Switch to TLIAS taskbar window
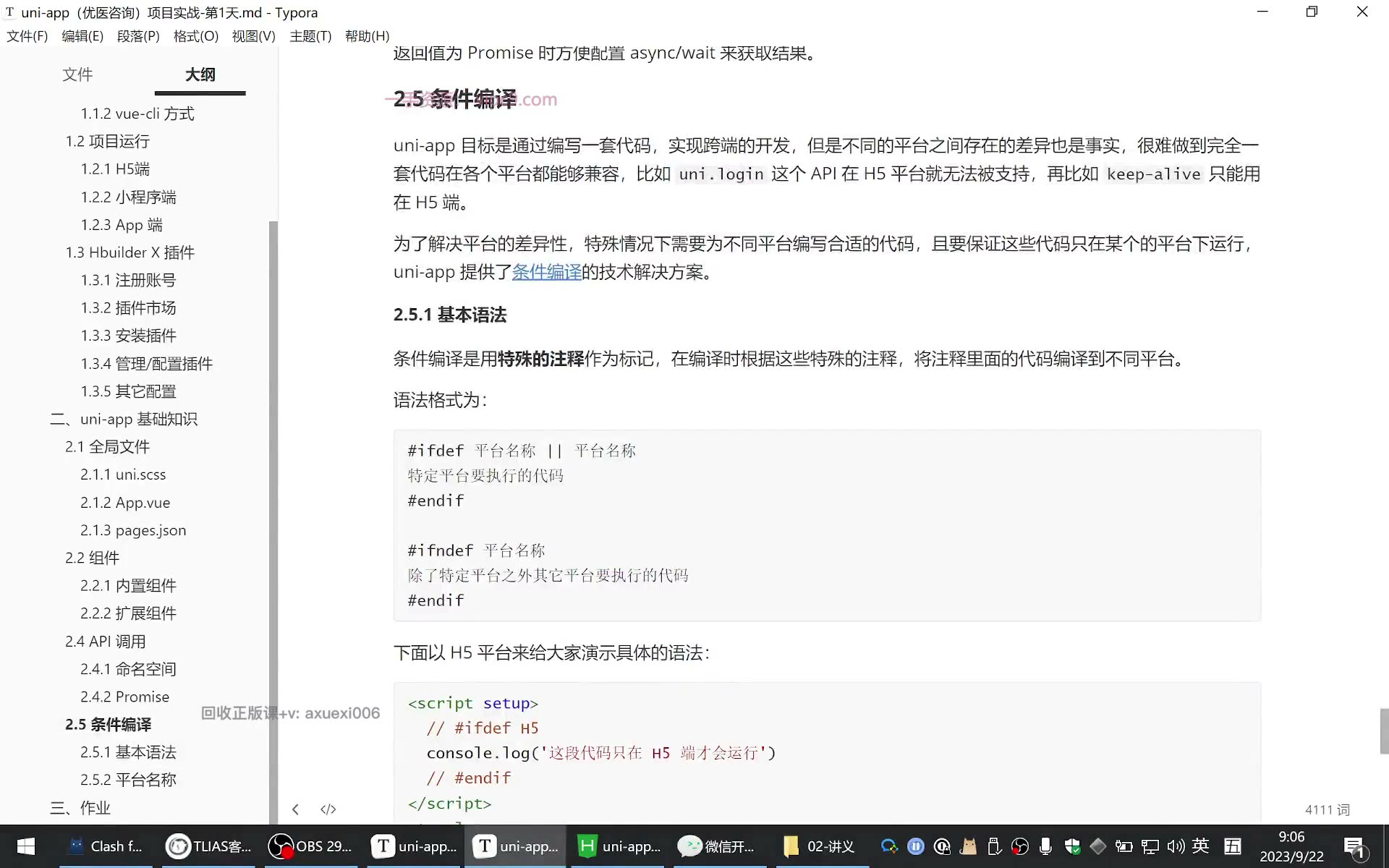The height and width of the screenshot is (868, 1389). 210,846
